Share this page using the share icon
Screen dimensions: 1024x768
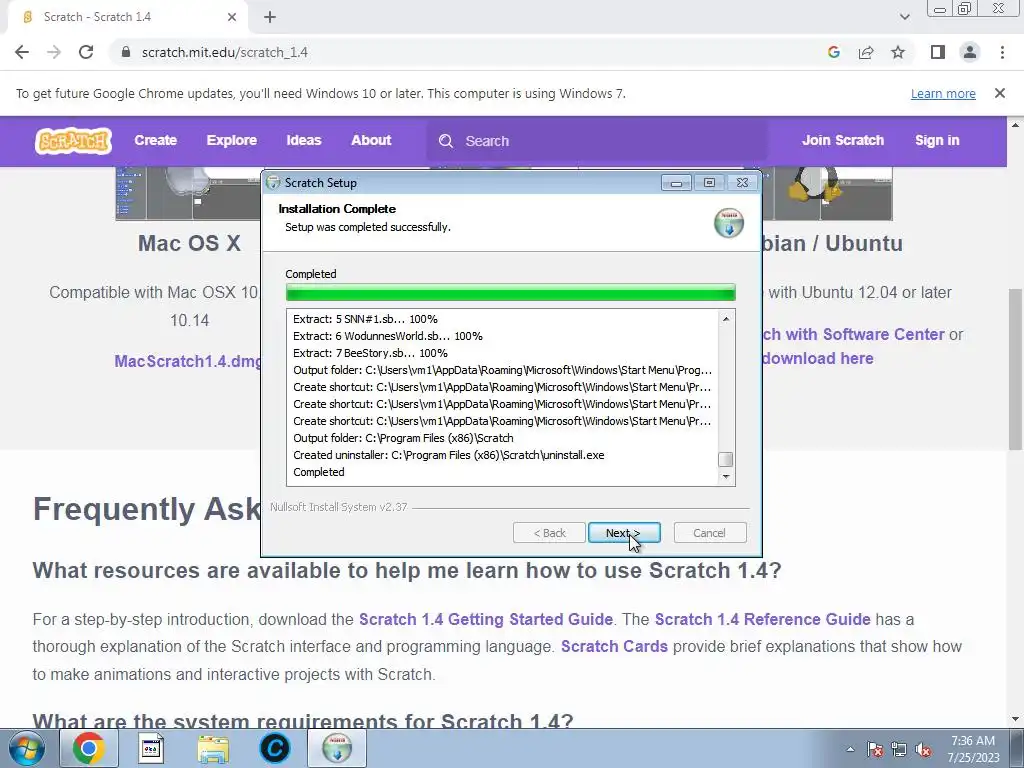tap(866, 52)
